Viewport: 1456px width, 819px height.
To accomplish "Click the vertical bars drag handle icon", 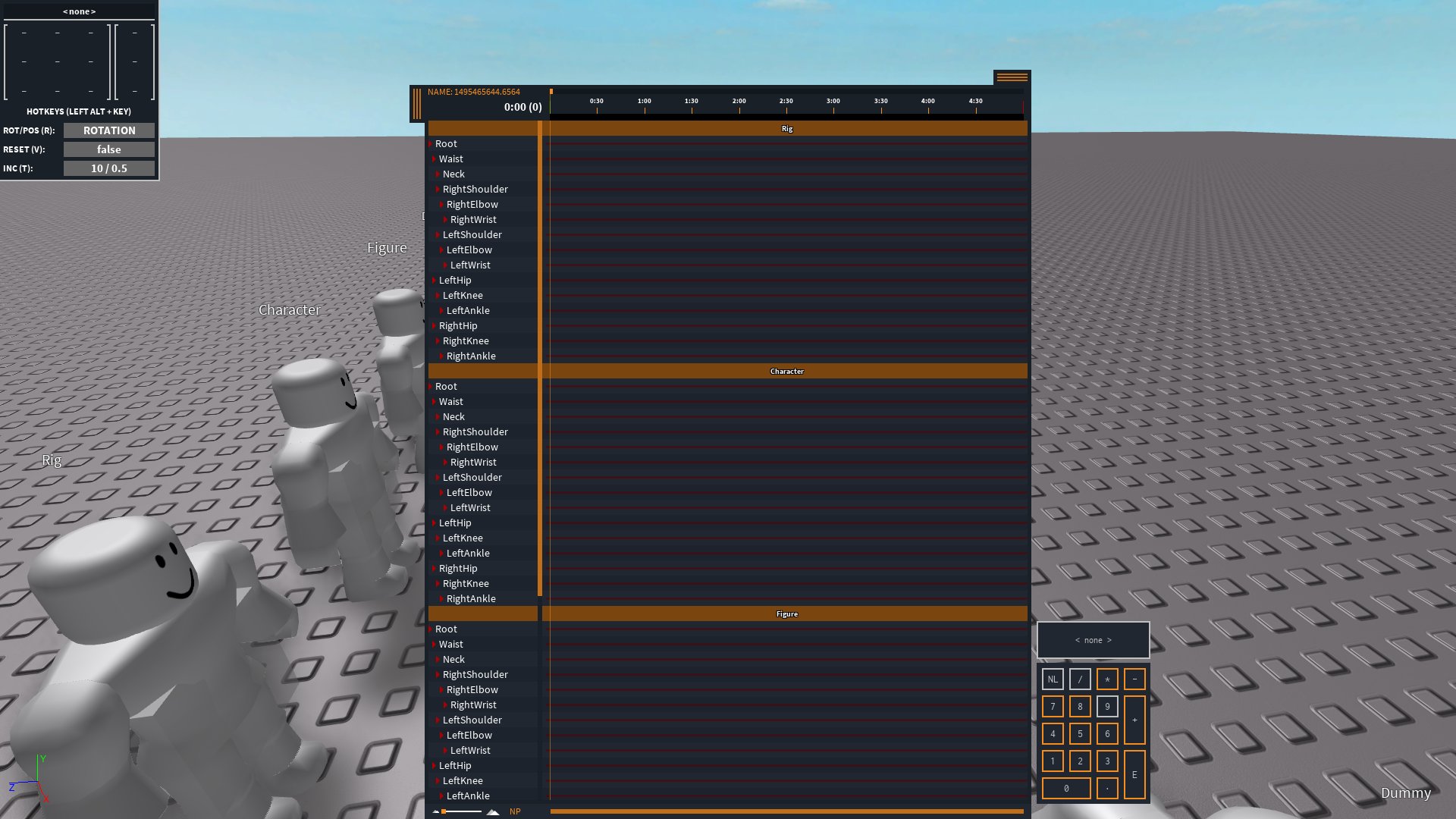I will [416, 104].
